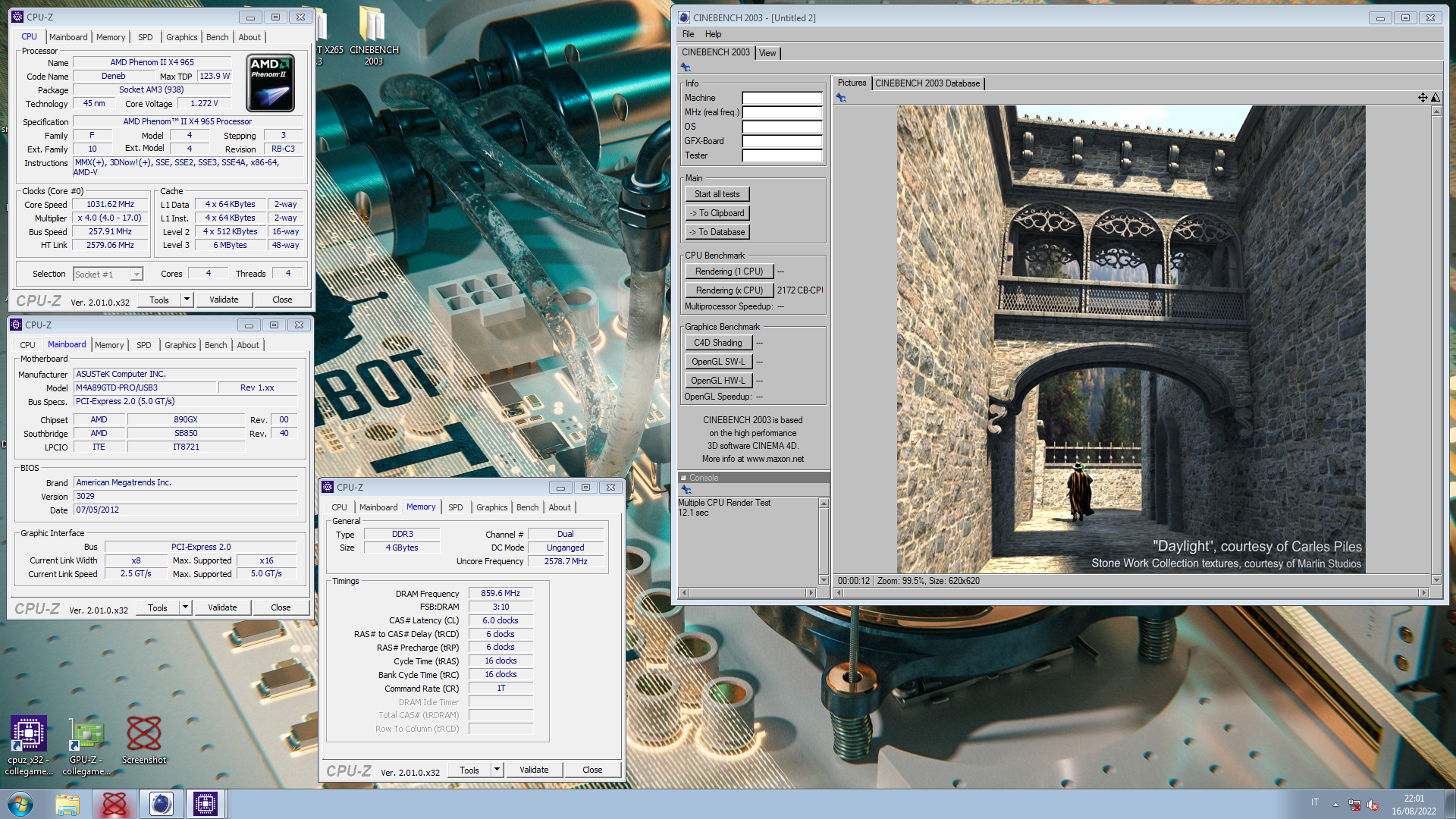This screenshot has width=1456, height=819.
Task: Click the Machine input field
Action: click(x=782, y=98)
